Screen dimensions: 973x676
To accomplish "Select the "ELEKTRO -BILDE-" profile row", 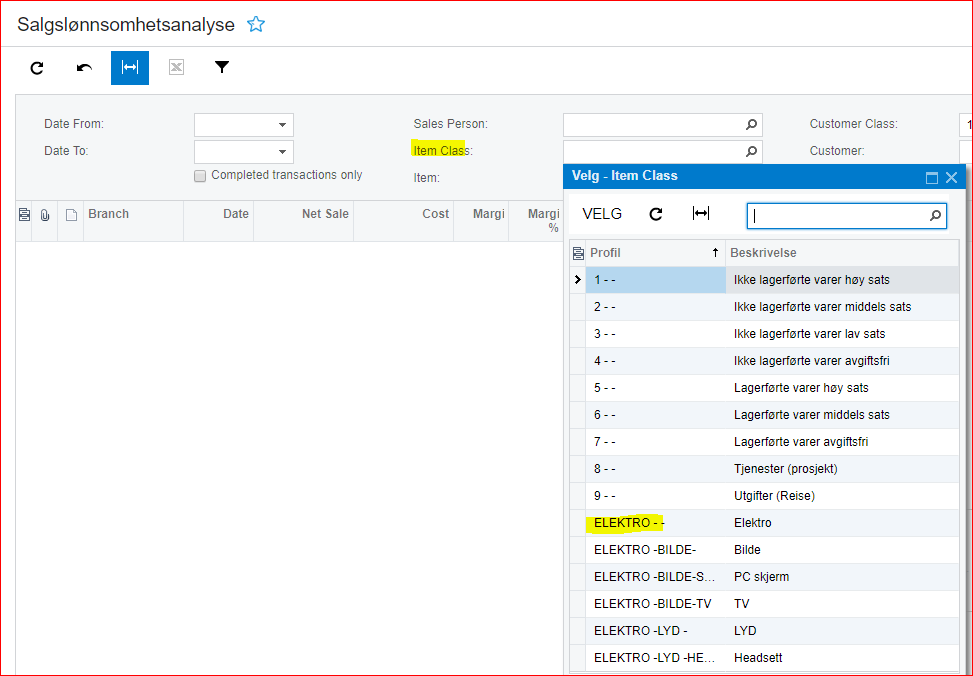I will point(764,550).
